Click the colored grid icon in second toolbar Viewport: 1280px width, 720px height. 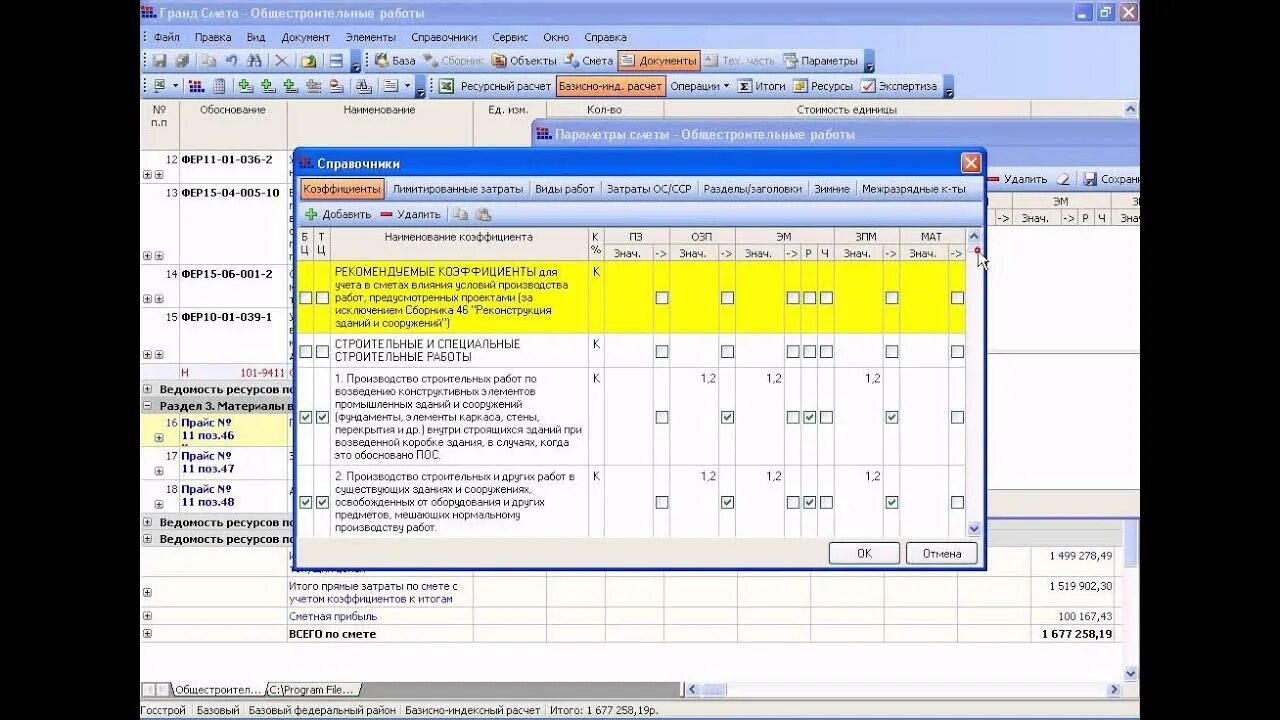196,86
